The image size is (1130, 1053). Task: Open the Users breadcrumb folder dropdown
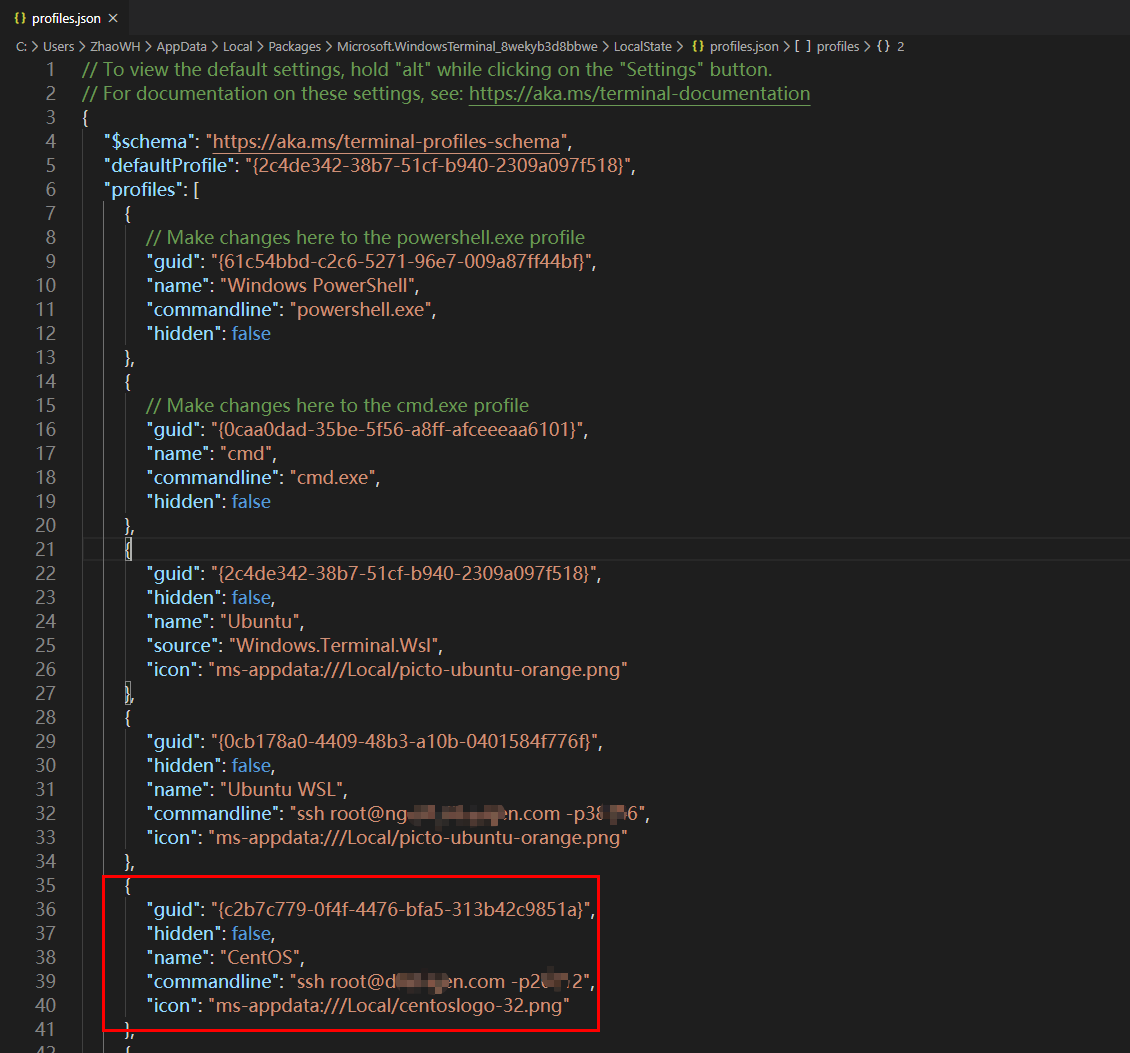tap(59, 47)
